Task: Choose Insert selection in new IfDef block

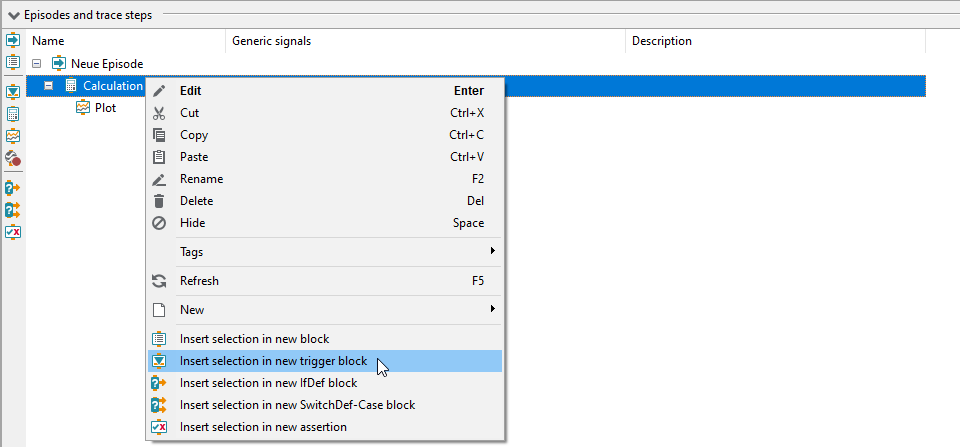Action: (x=325, y=383)
